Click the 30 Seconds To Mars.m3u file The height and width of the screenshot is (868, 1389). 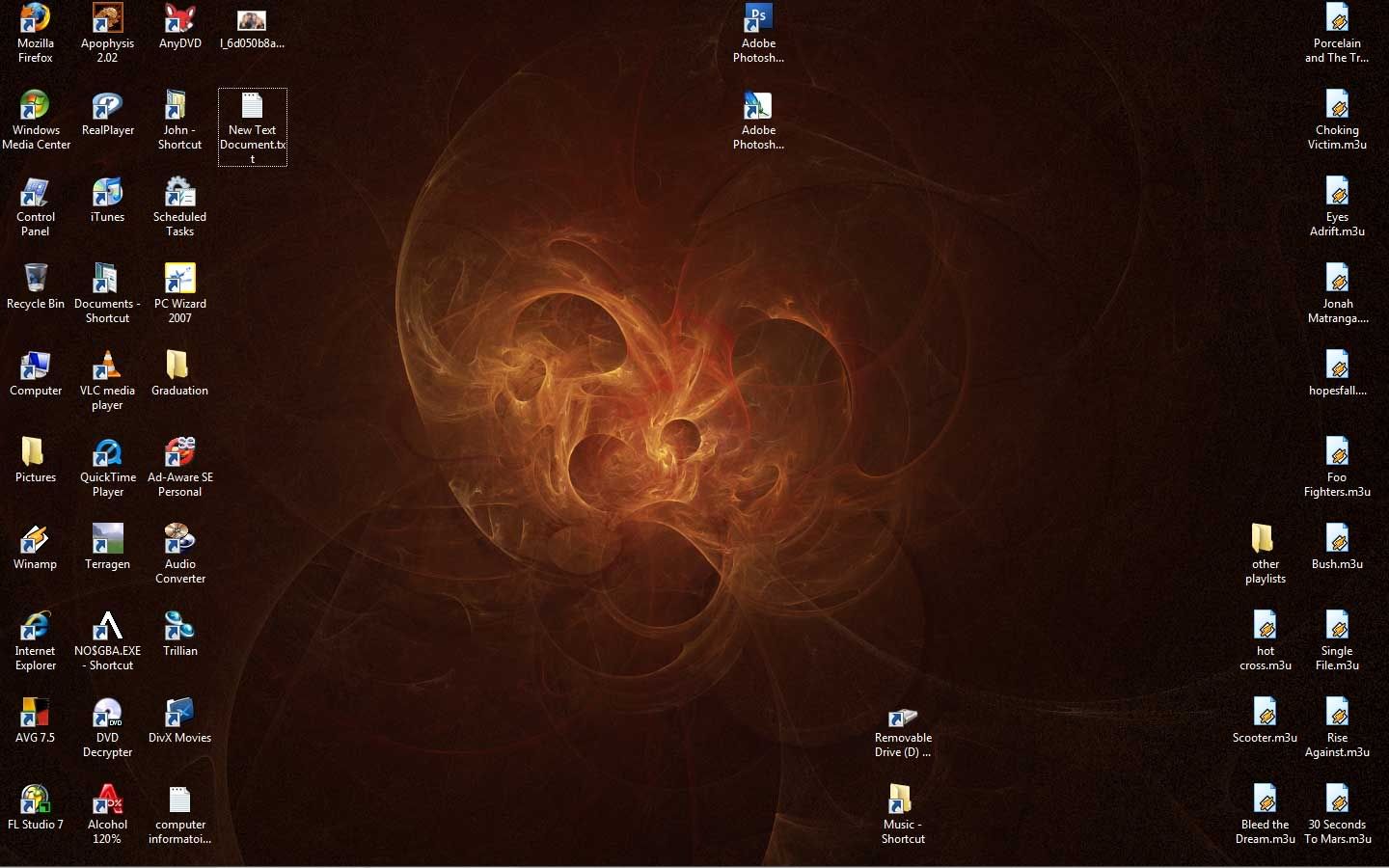tap(1337, 800)
